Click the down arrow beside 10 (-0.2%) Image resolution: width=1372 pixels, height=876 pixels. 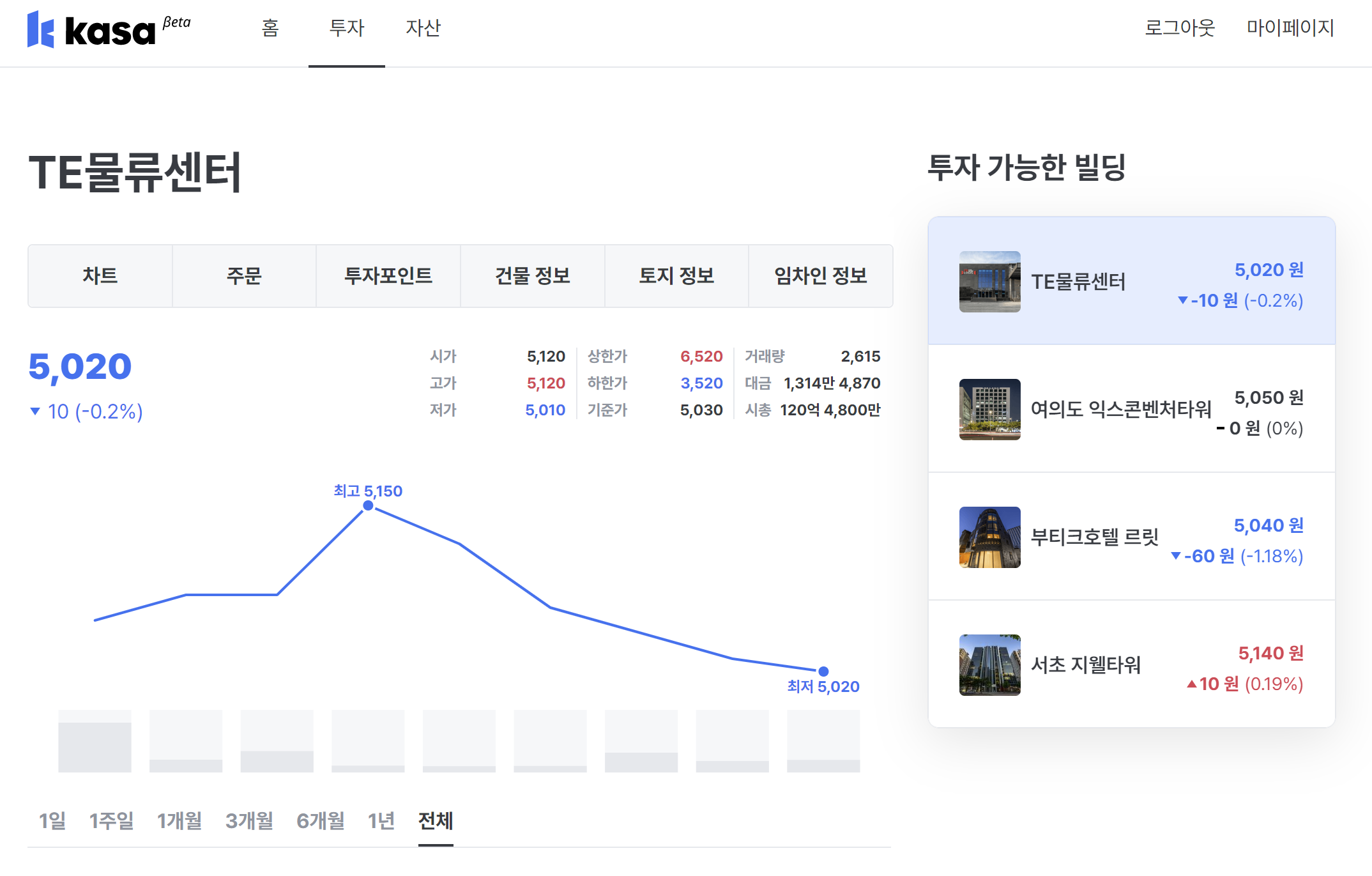point(35,411)
